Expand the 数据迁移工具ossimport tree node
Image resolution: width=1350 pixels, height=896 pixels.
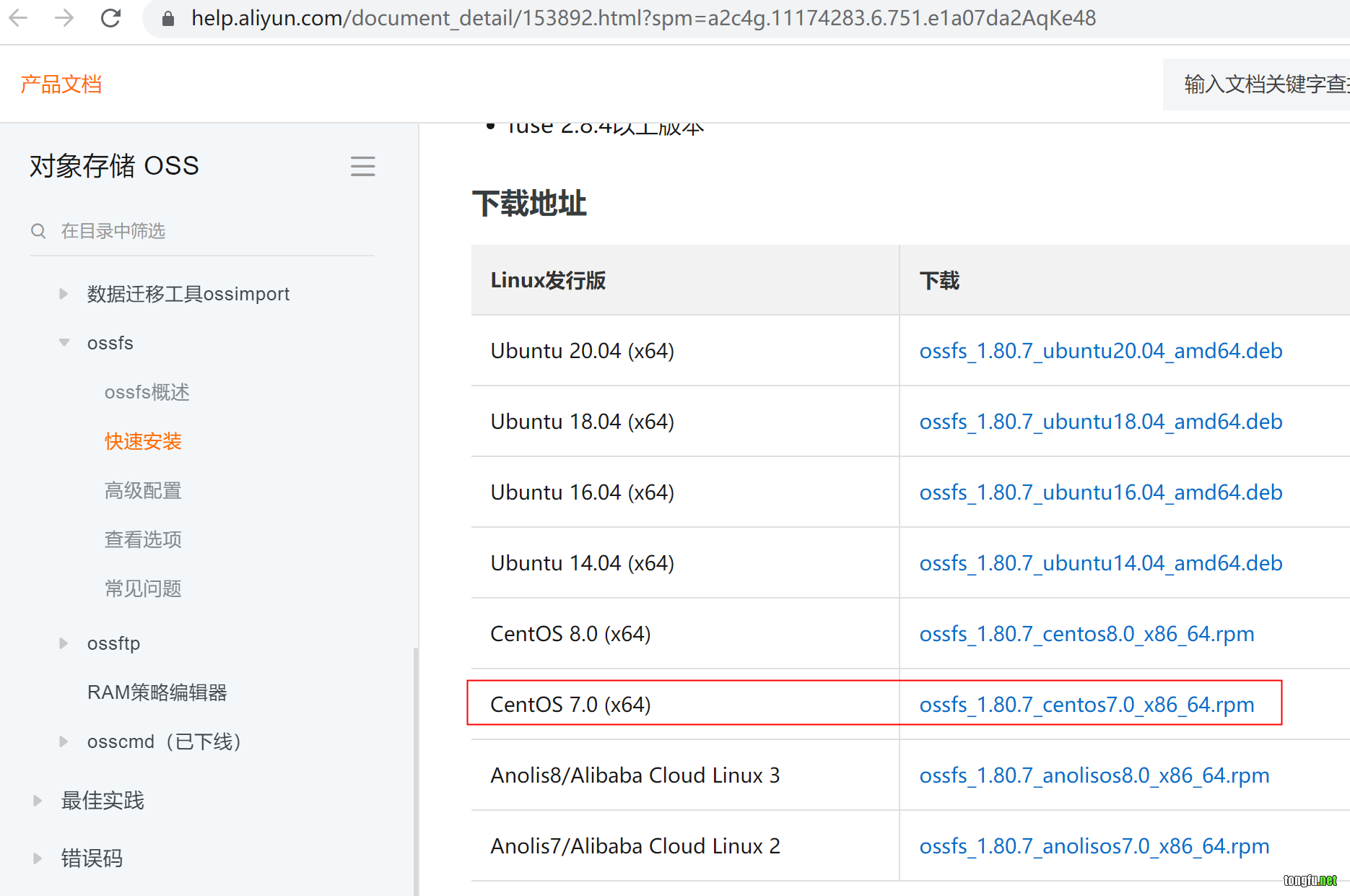(64, 294)
